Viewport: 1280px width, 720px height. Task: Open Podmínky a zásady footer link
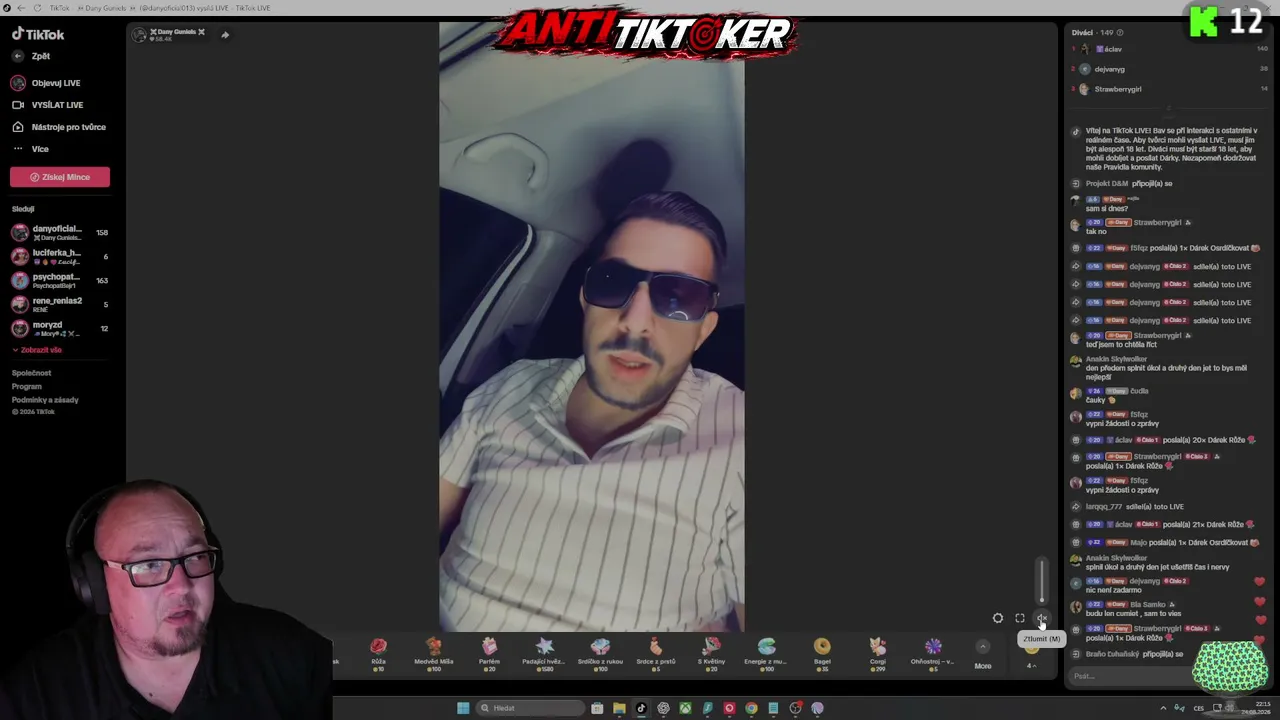(x=45, y=400)
